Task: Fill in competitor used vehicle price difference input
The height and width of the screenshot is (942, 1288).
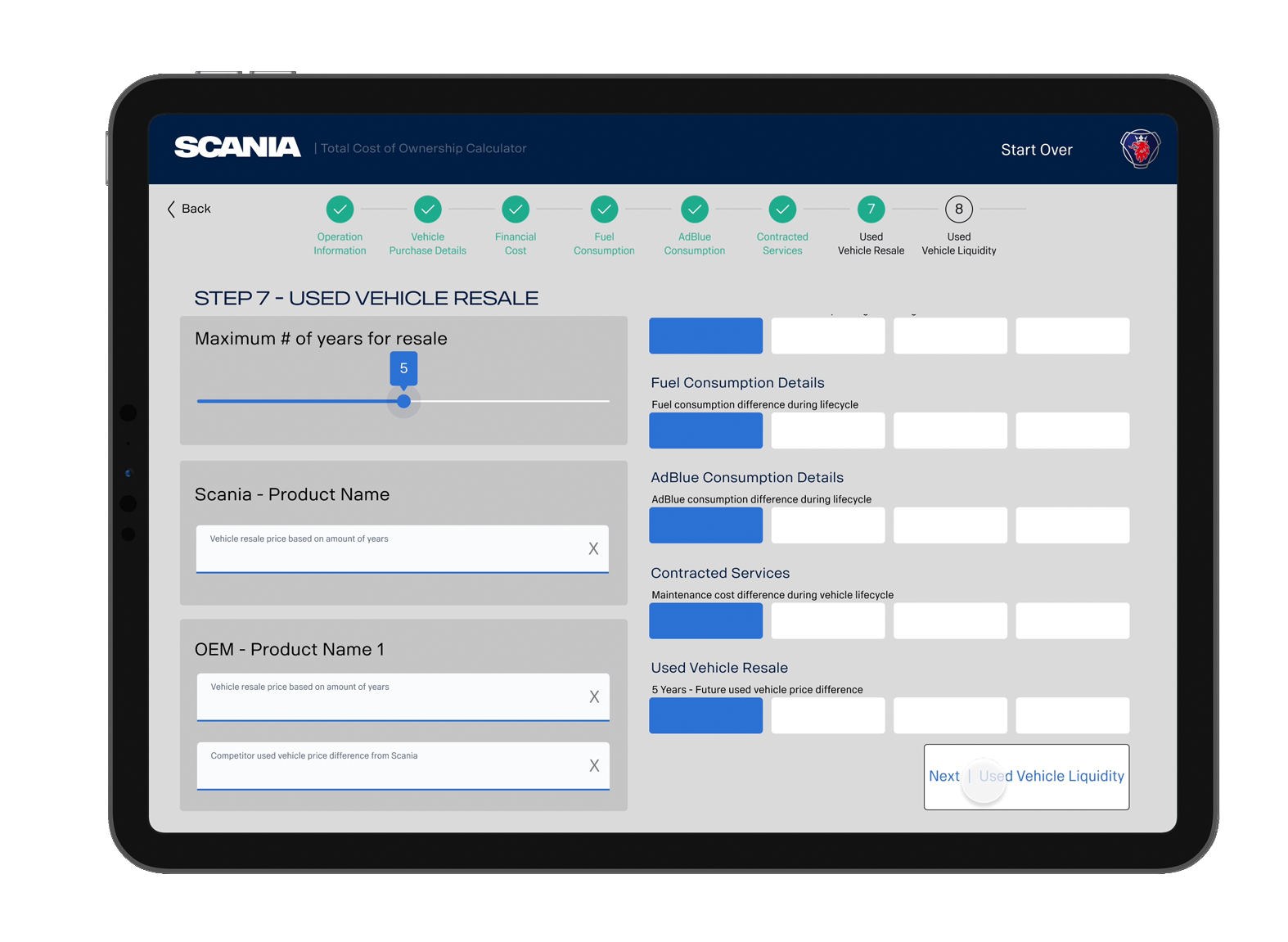Action: [x=403, y=766]
